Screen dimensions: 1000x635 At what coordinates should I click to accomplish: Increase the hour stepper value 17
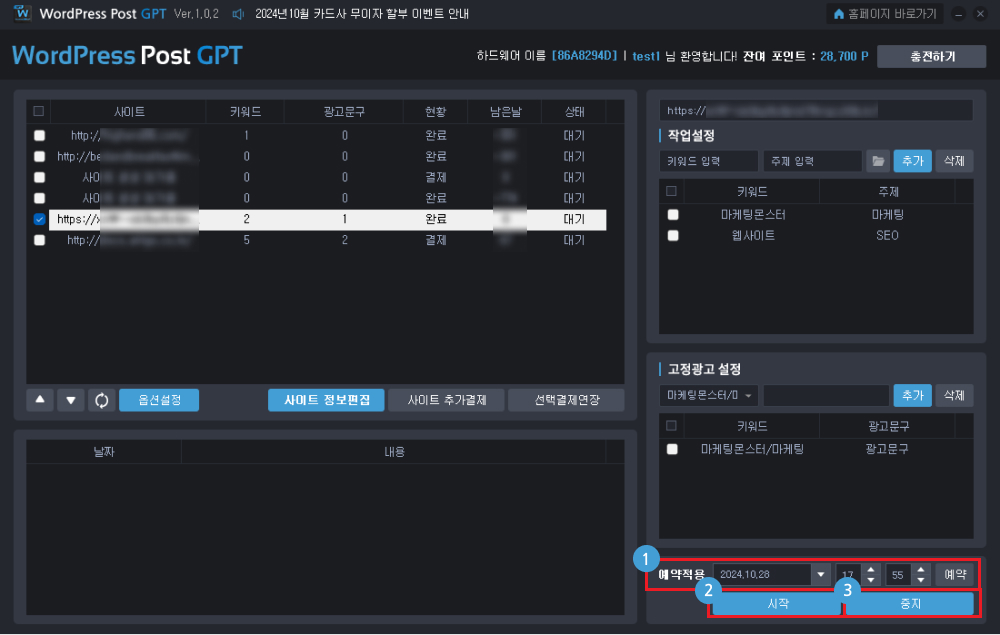coord(871,569)
